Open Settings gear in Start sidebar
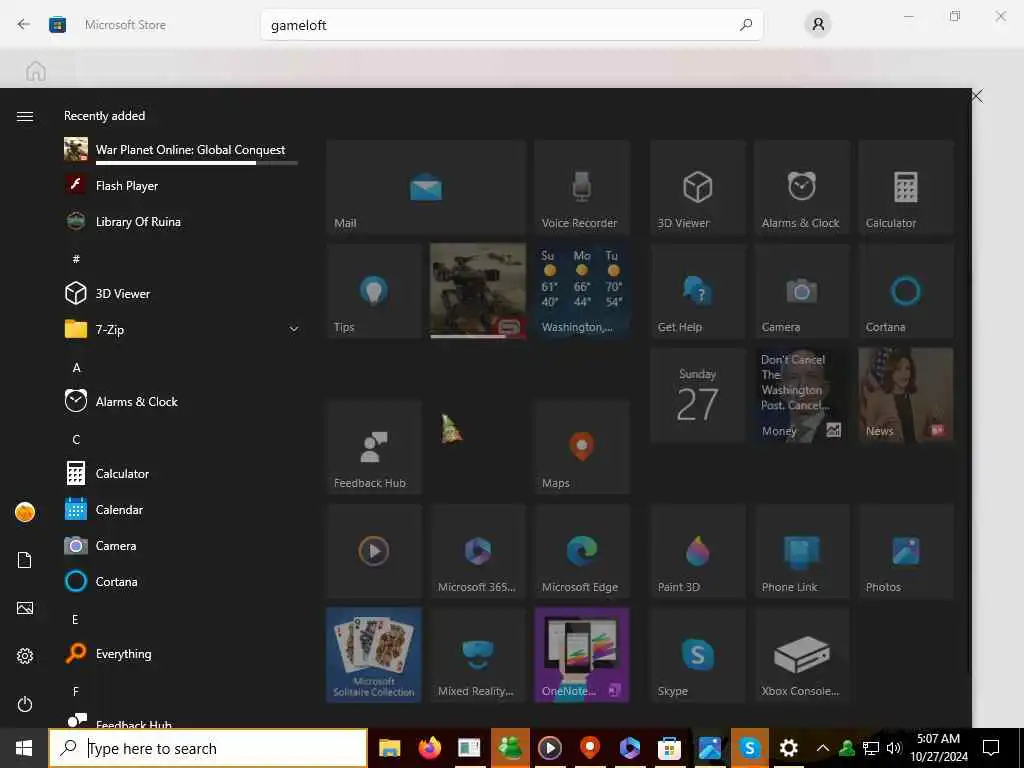The image size is (1024, 768). click(25, 656)
